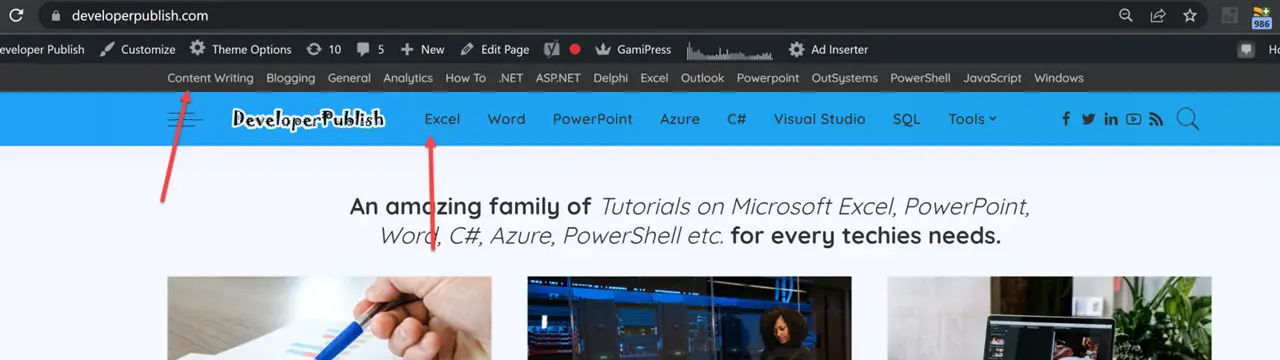Expand the Tools dropdown menu
1280x360 pixels.
(x=972, y=119)
